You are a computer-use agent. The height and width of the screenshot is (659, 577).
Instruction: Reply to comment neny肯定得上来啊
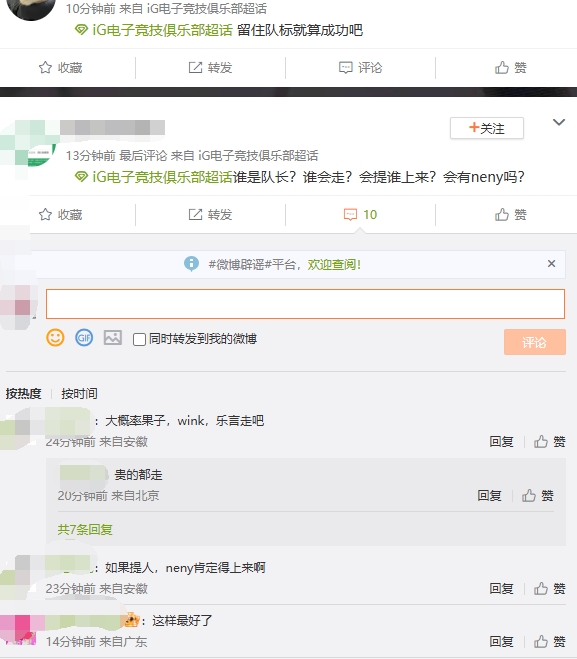tap(501, 589)
